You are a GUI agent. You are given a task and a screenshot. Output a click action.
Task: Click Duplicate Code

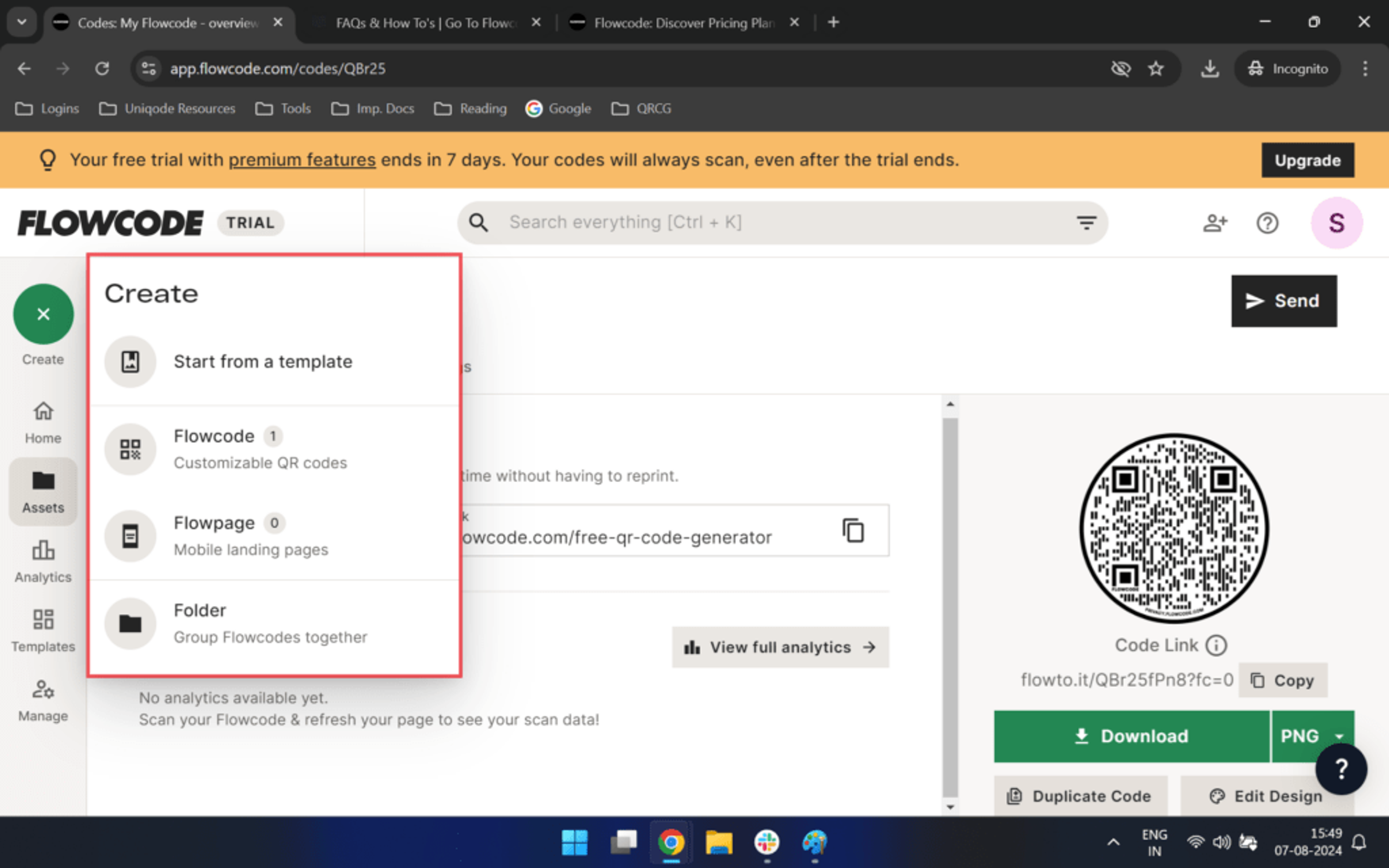coord(1080,796)
